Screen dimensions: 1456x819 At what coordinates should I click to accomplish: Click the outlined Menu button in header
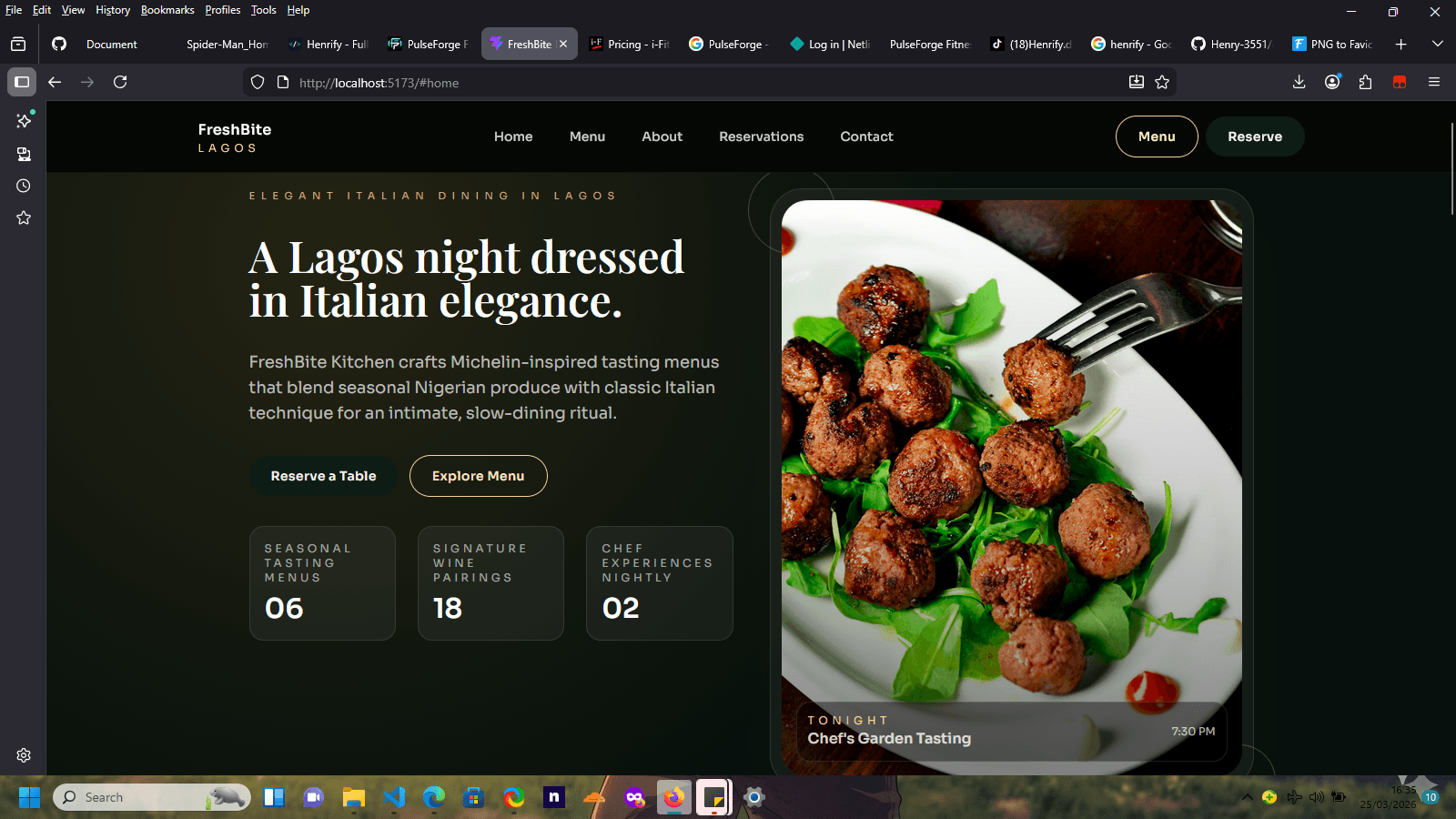[1157, 136]
